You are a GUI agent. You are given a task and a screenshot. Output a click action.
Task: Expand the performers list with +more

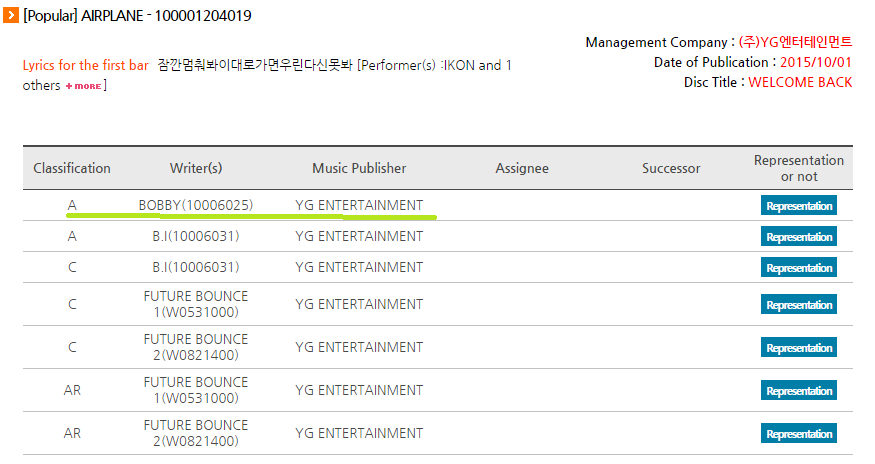pos(84,86)
